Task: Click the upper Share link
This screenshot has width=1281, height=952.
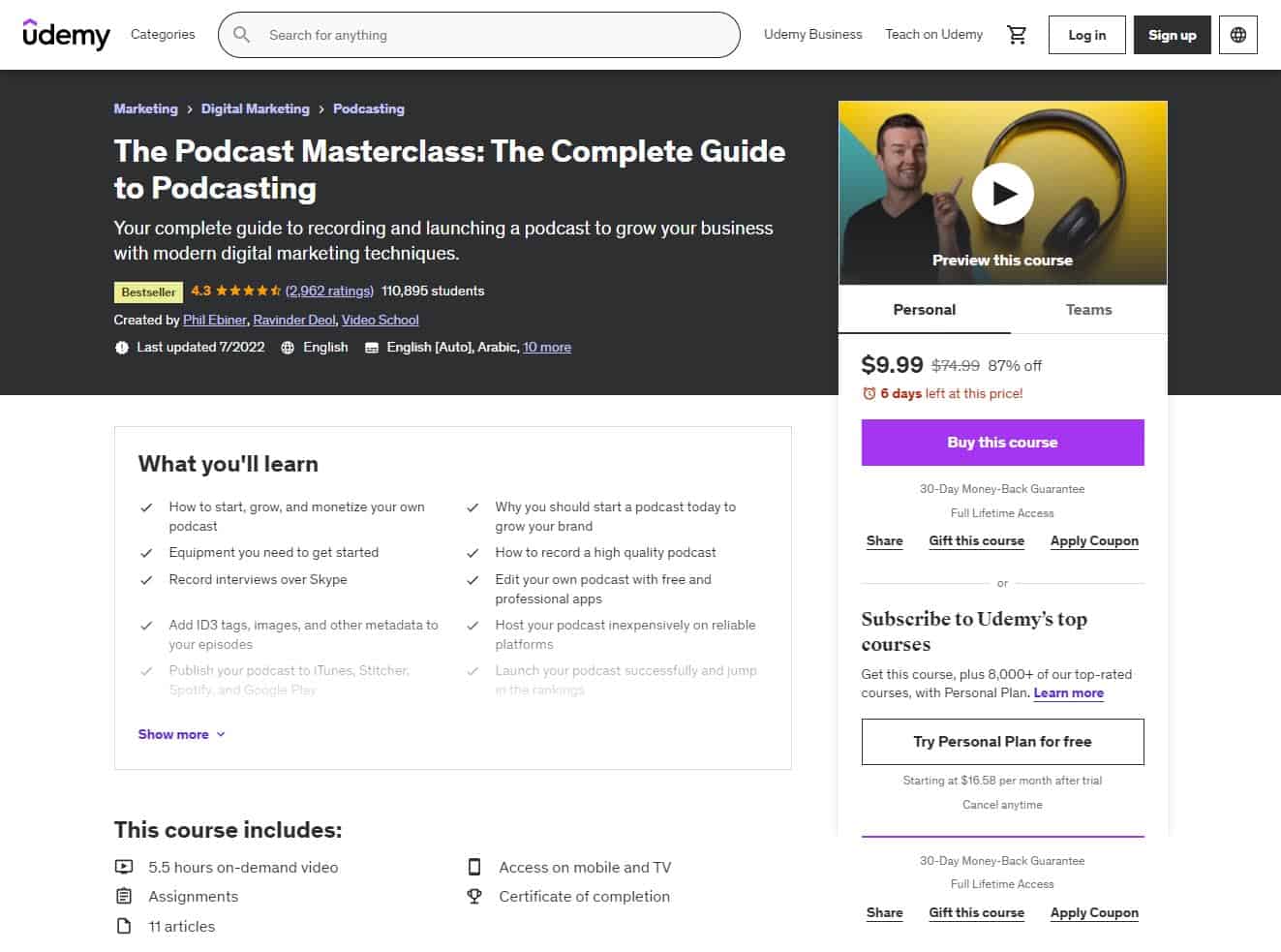Action: pyautogui.click(x=884, y=541)
